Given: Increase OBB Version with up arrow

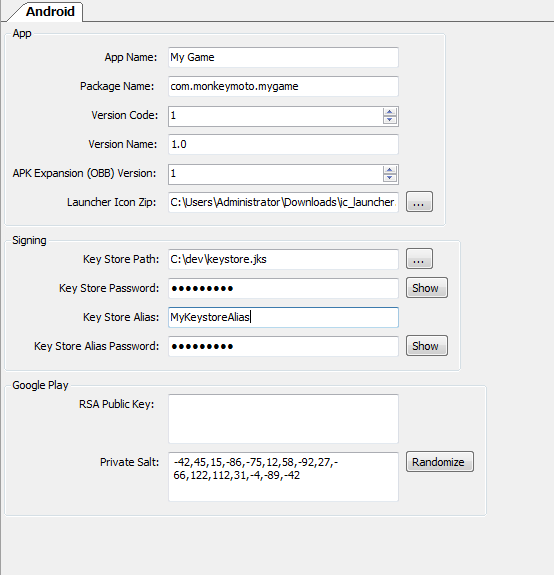Looking at the screenshot, I should pyautogui.click(x=390, y=170).
